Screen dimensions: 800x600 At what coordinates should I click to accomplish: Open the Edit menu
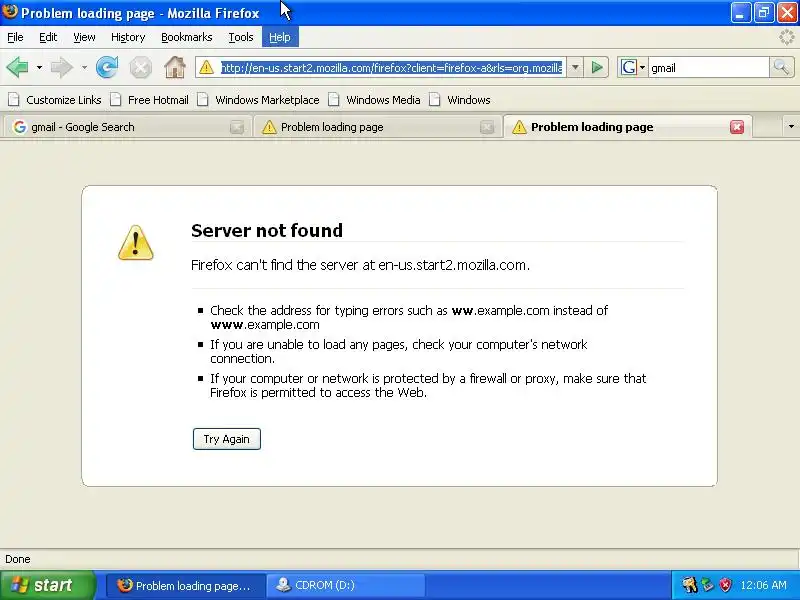point(48,37)
